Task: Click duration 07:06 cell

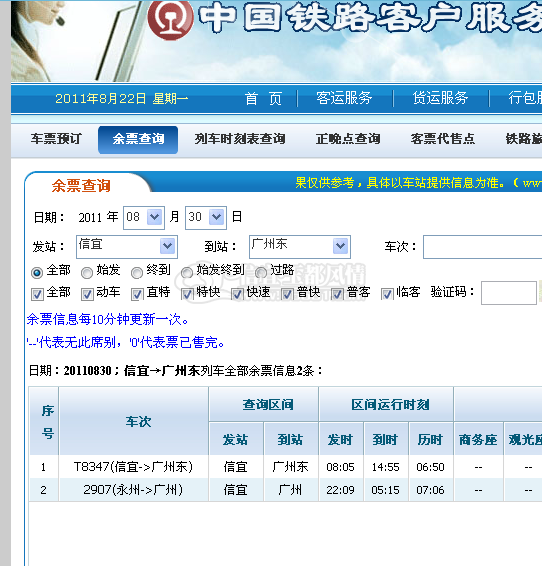Action: [430, 490]
